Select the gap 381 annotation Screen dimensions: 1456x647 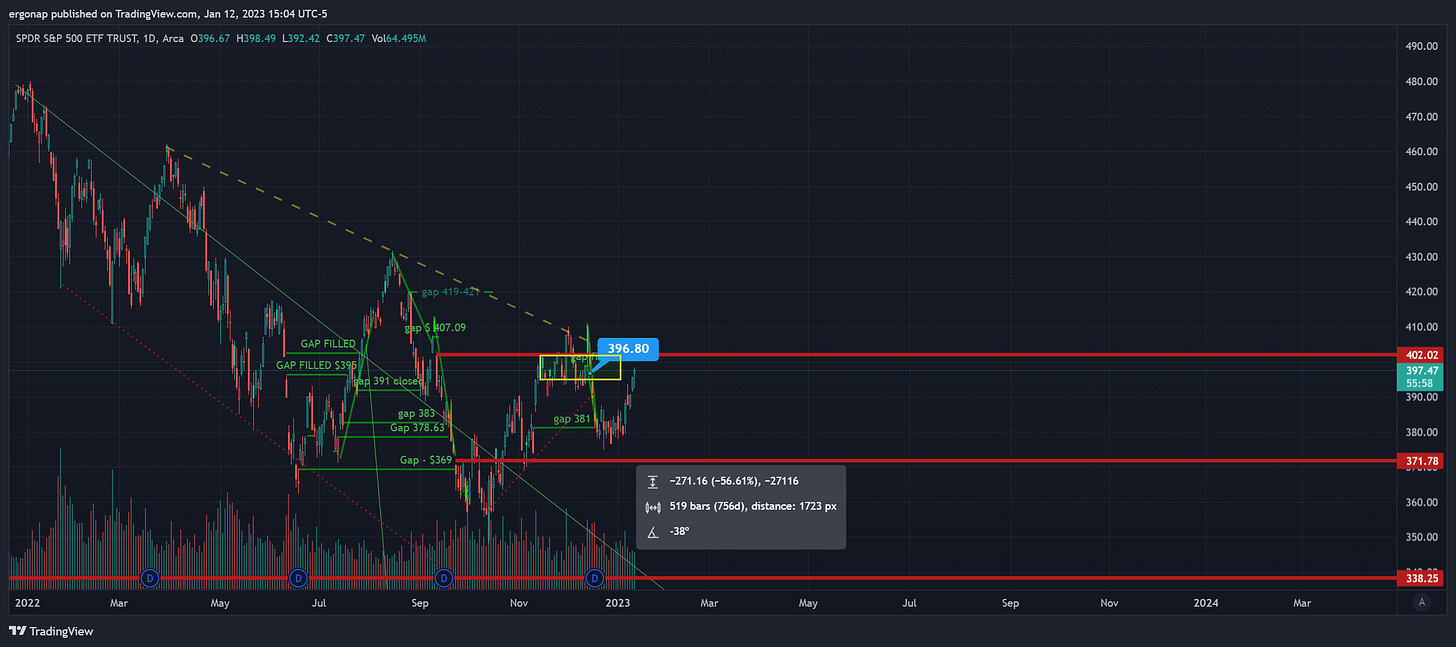pyautogui.click(x=572, y=419)
